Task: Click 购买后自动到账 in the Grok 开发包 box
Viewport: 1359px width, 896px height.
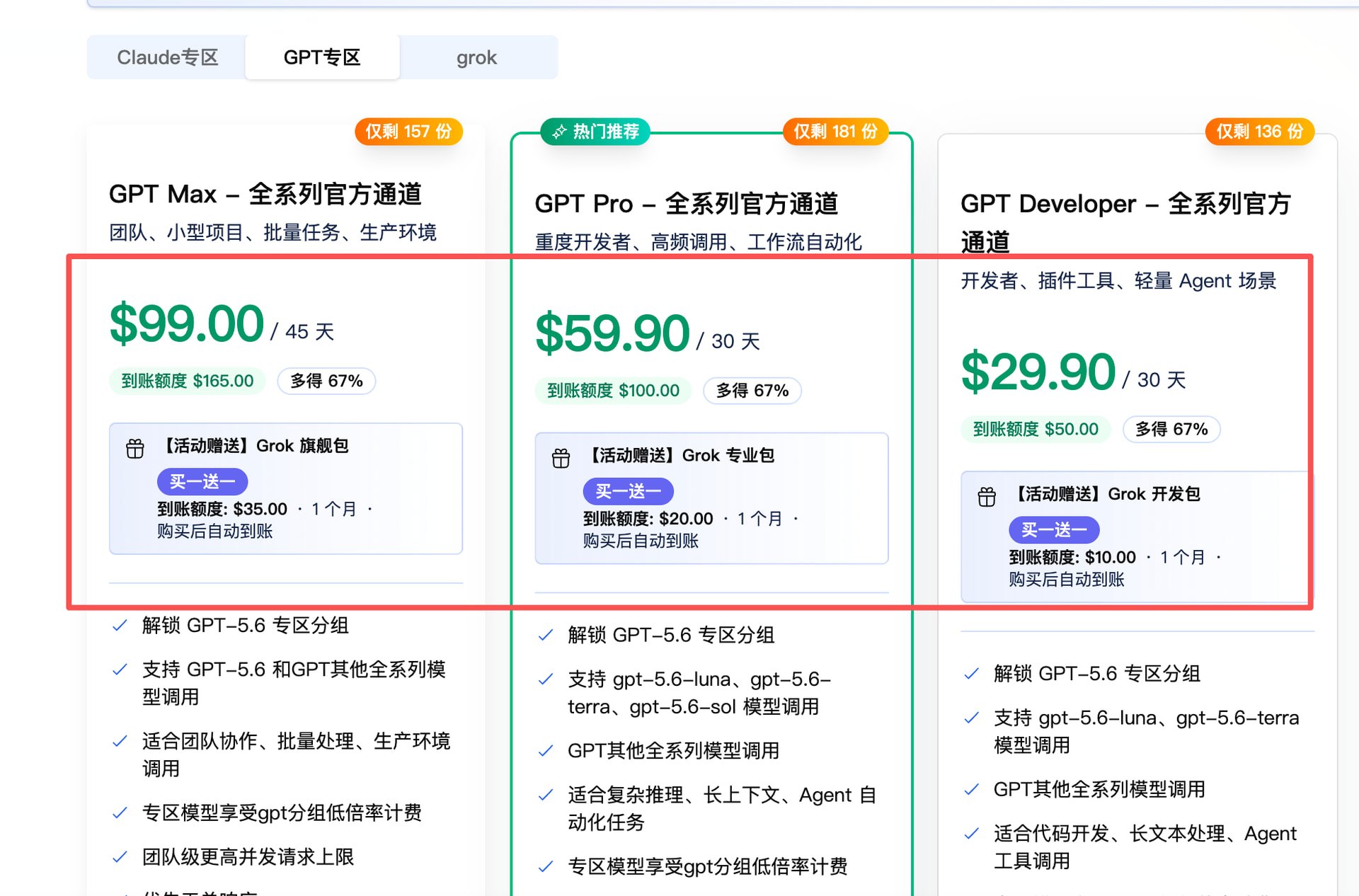Action: [1067, 580]
